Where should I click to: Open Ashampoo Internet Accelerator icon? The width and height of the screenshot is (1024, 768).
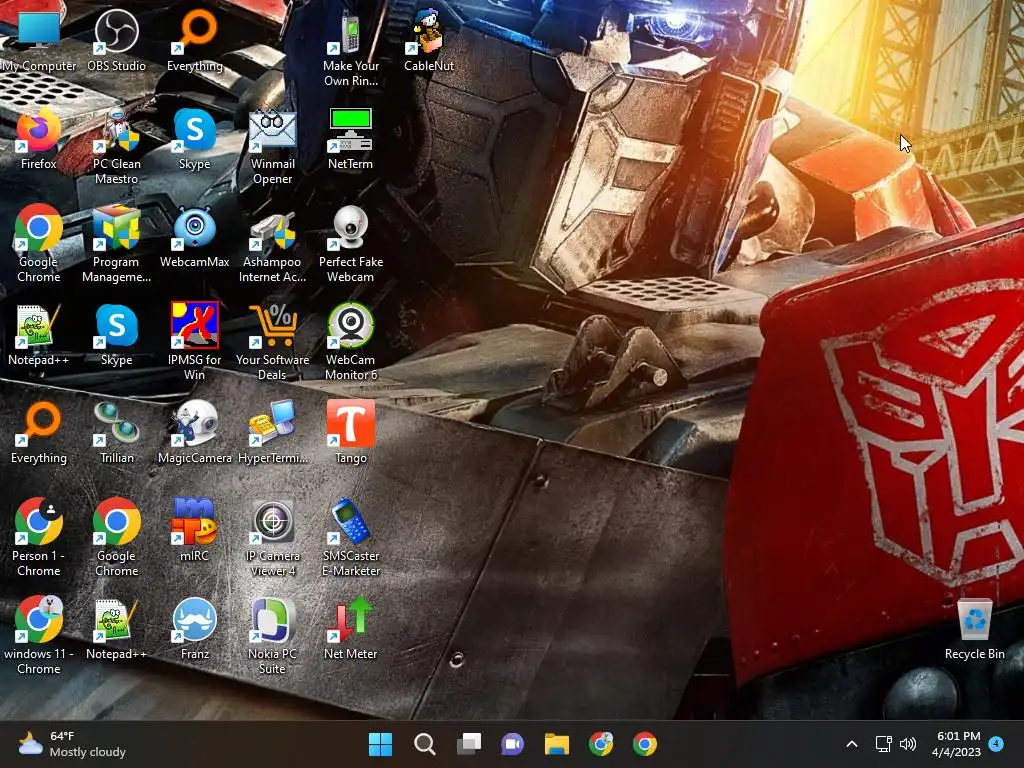coord(272,245)
